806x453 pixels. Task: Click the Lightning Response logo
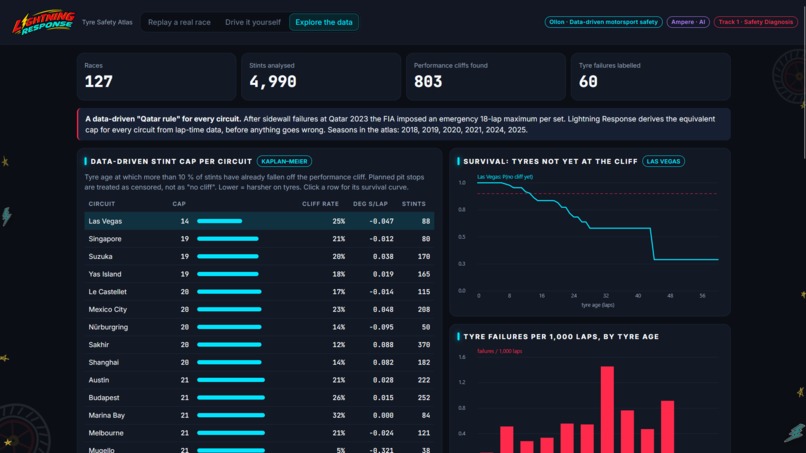(x=44, y=22)
